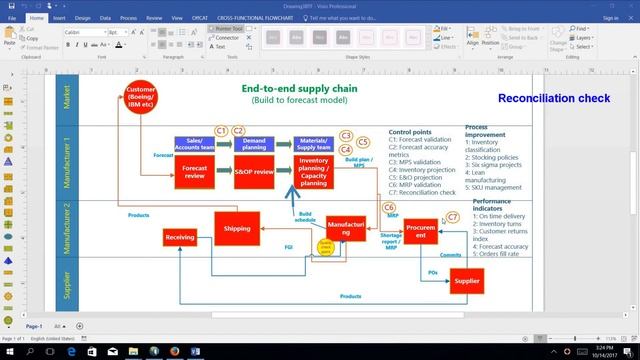Select the Connector tool

coord(224,38)
